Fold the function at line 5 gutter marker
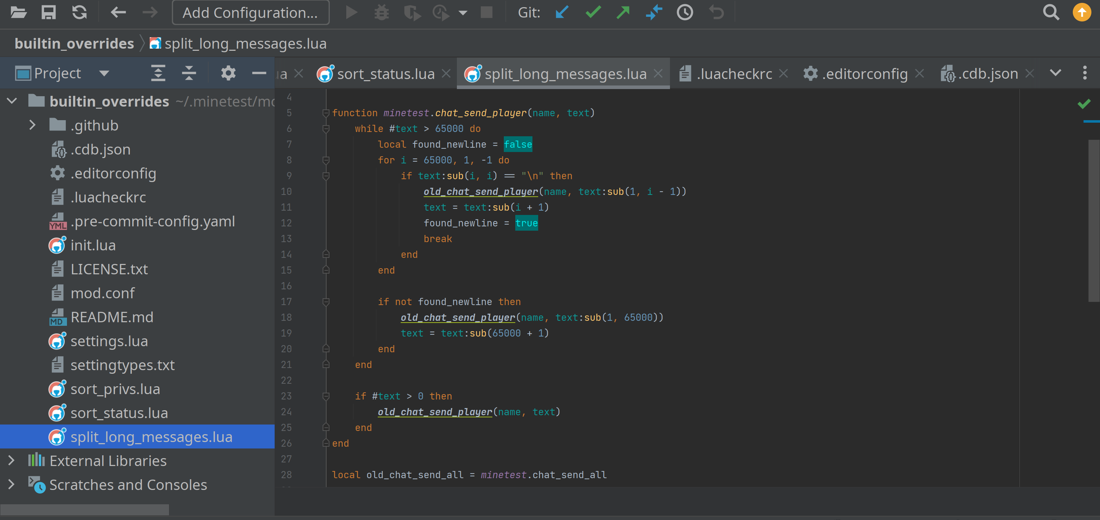This screenshot has height=520, width=1100. 325,113
